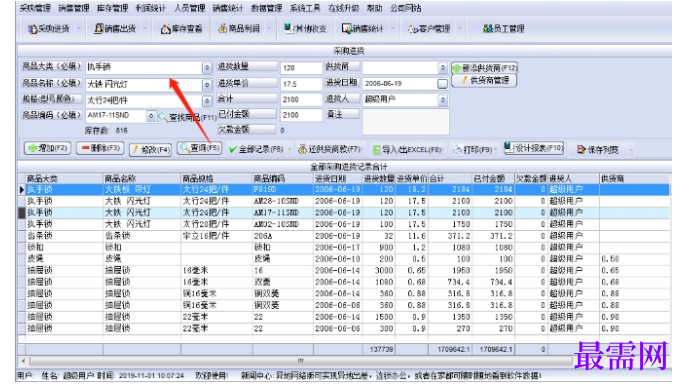
Task: Click the 备注 notes text area
Action: [x=405, y=122]
